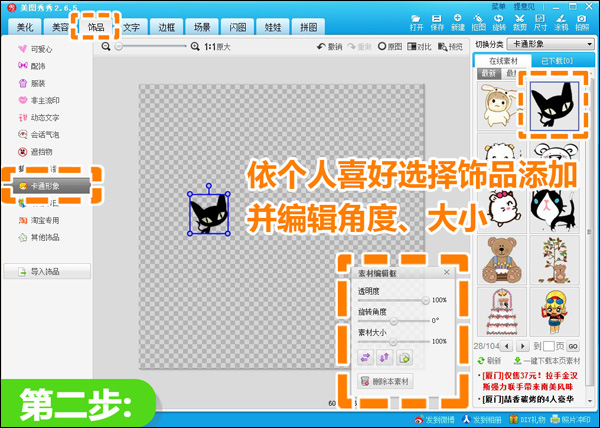Image resolution: width=600 pixels, height=428 pixels.
Task: Switch to the 美容 tab
Action: coord(60,27)
